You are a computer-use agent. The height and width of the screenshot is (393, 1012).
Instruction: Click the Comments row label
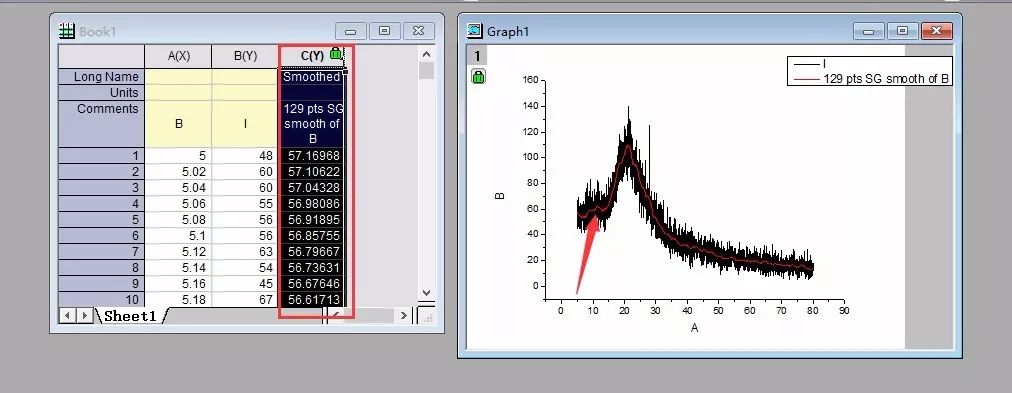coord(101,124)
